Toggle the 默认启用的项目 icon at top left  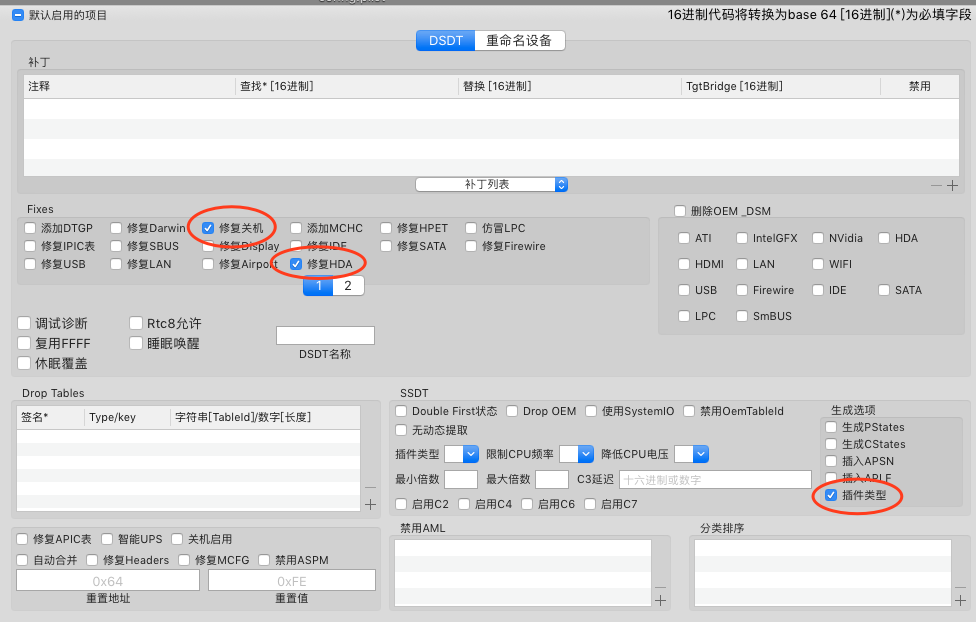point(18,15)
